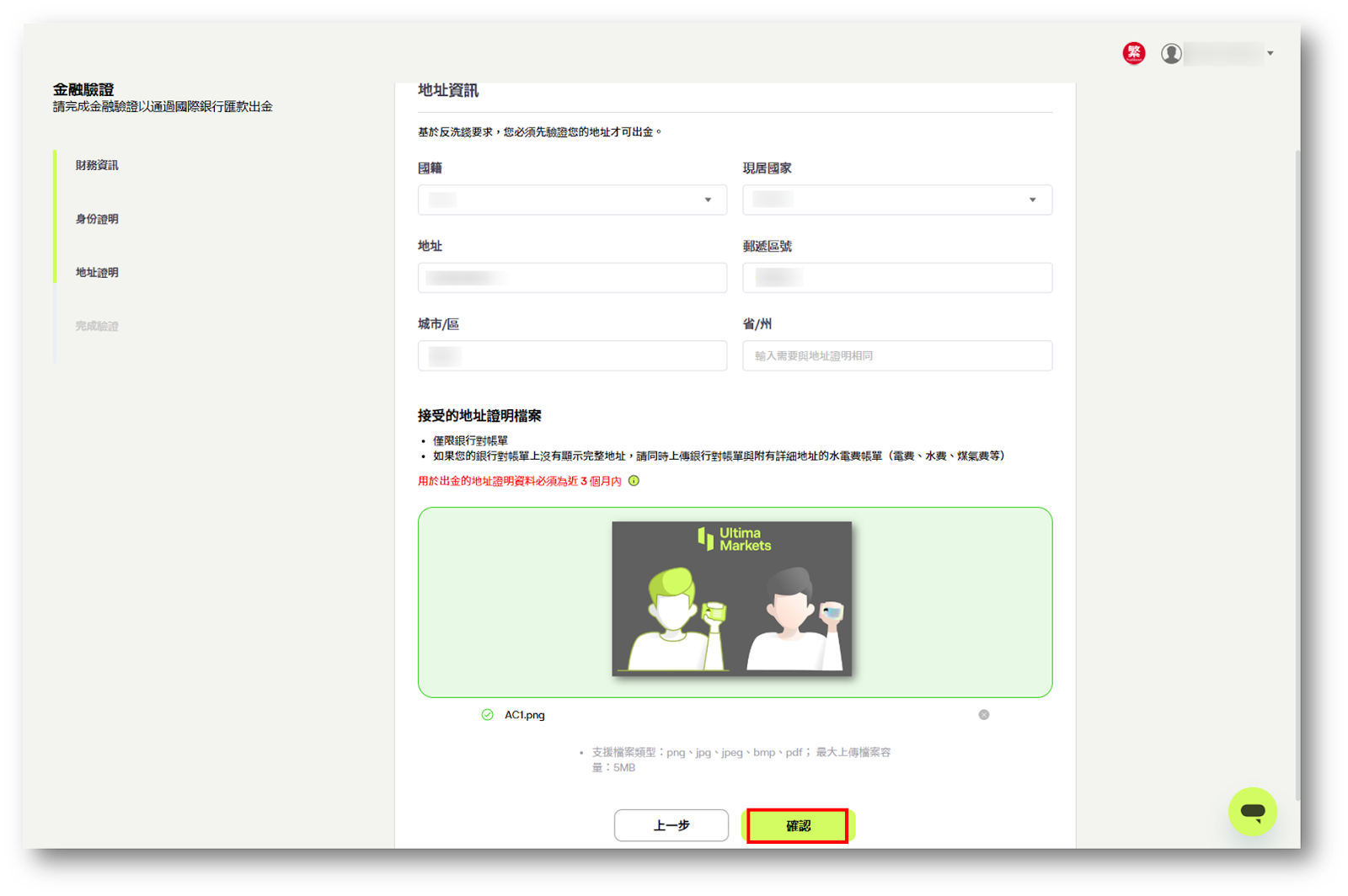Screen dimensions: 1348x896
Task: Go to the 身份證明 step
Action: point(95,218)
